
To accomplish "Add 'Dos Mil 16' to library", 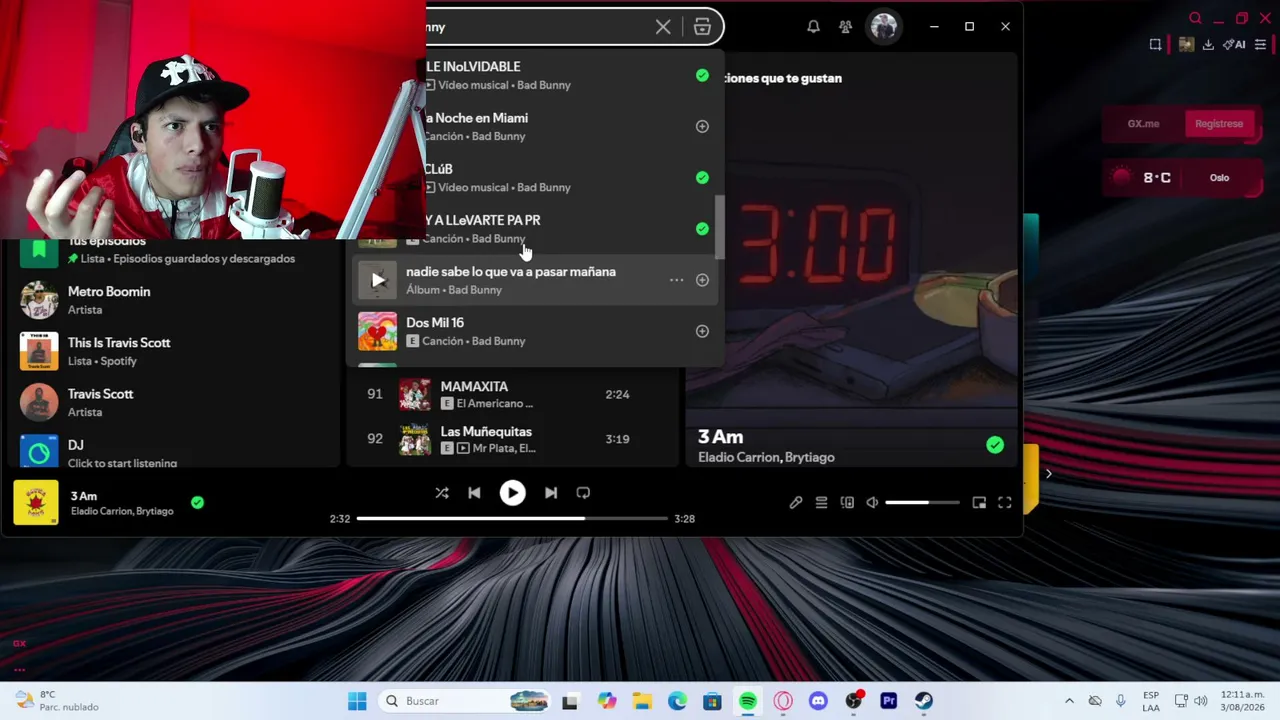I will [x=702, y=331].
